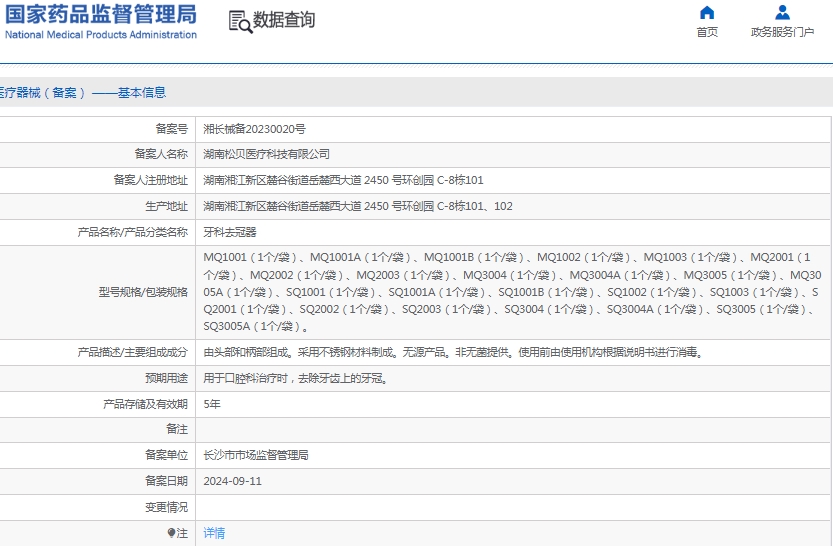Image resolution: width=833 pixels, height=546 pixels.
Task: Click the 国家药品监督管理局 logo
Action: [101, 14]
